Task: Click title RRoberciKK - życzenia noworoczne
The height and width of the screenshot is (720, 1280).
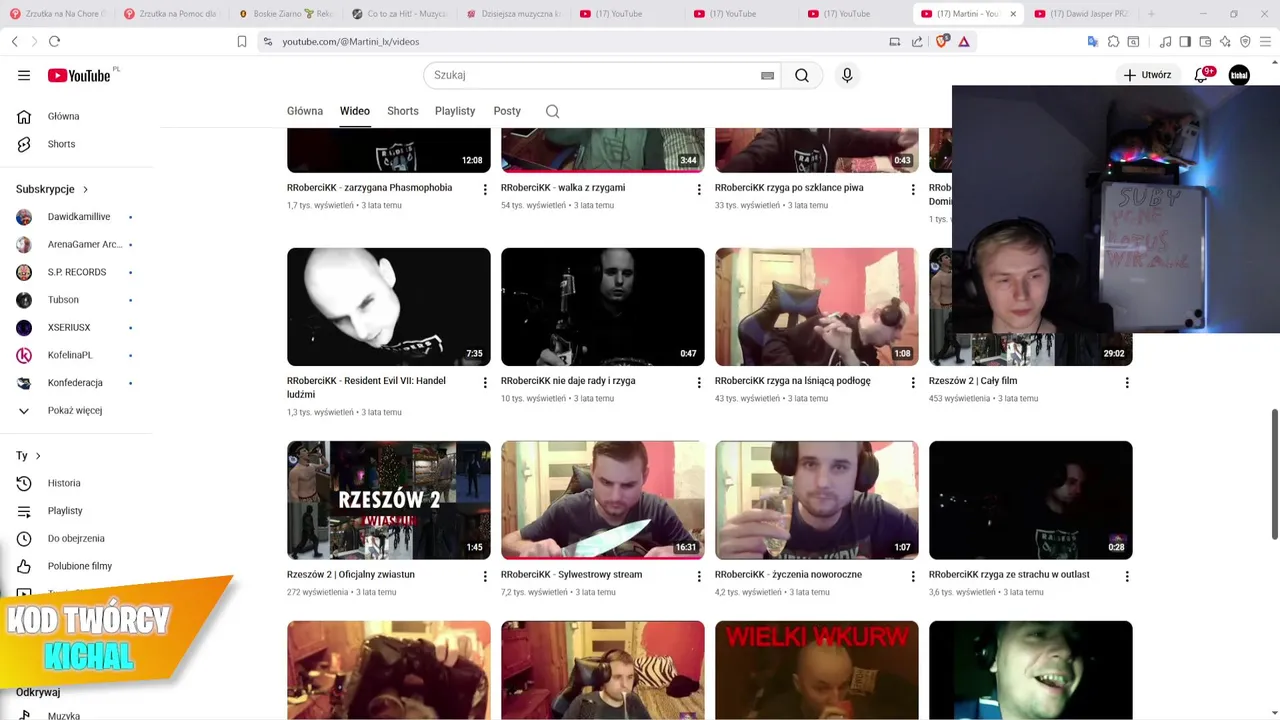Action: (789, 575)
